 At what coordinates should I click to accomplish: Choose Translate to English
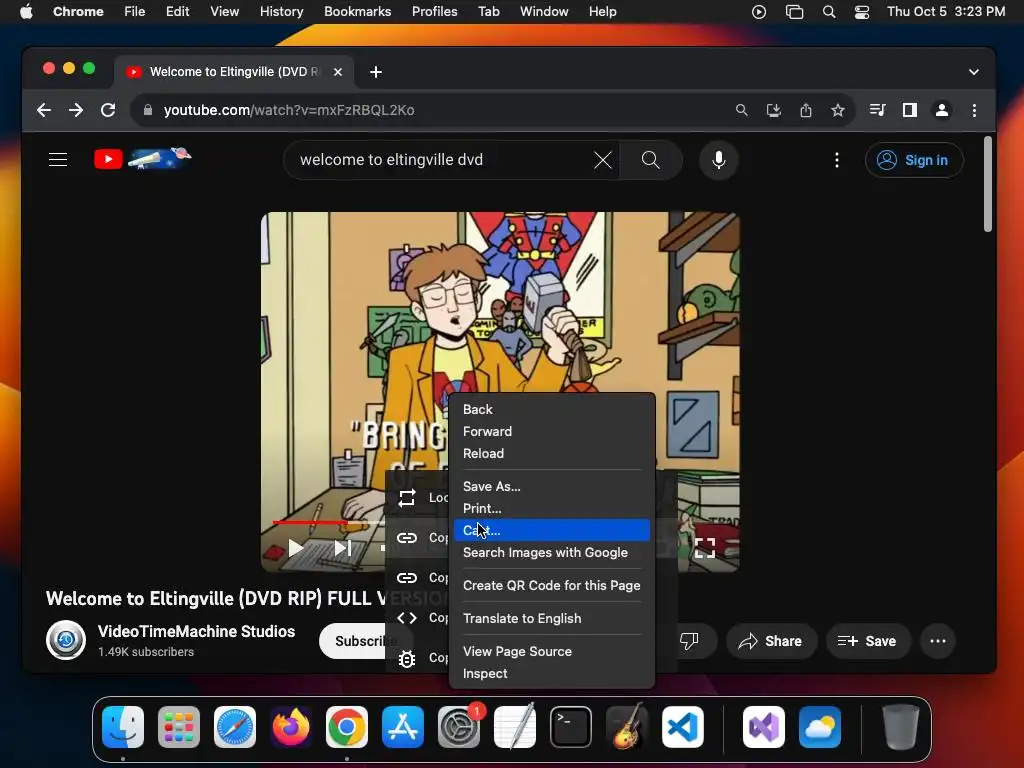[x=551, y=618]
